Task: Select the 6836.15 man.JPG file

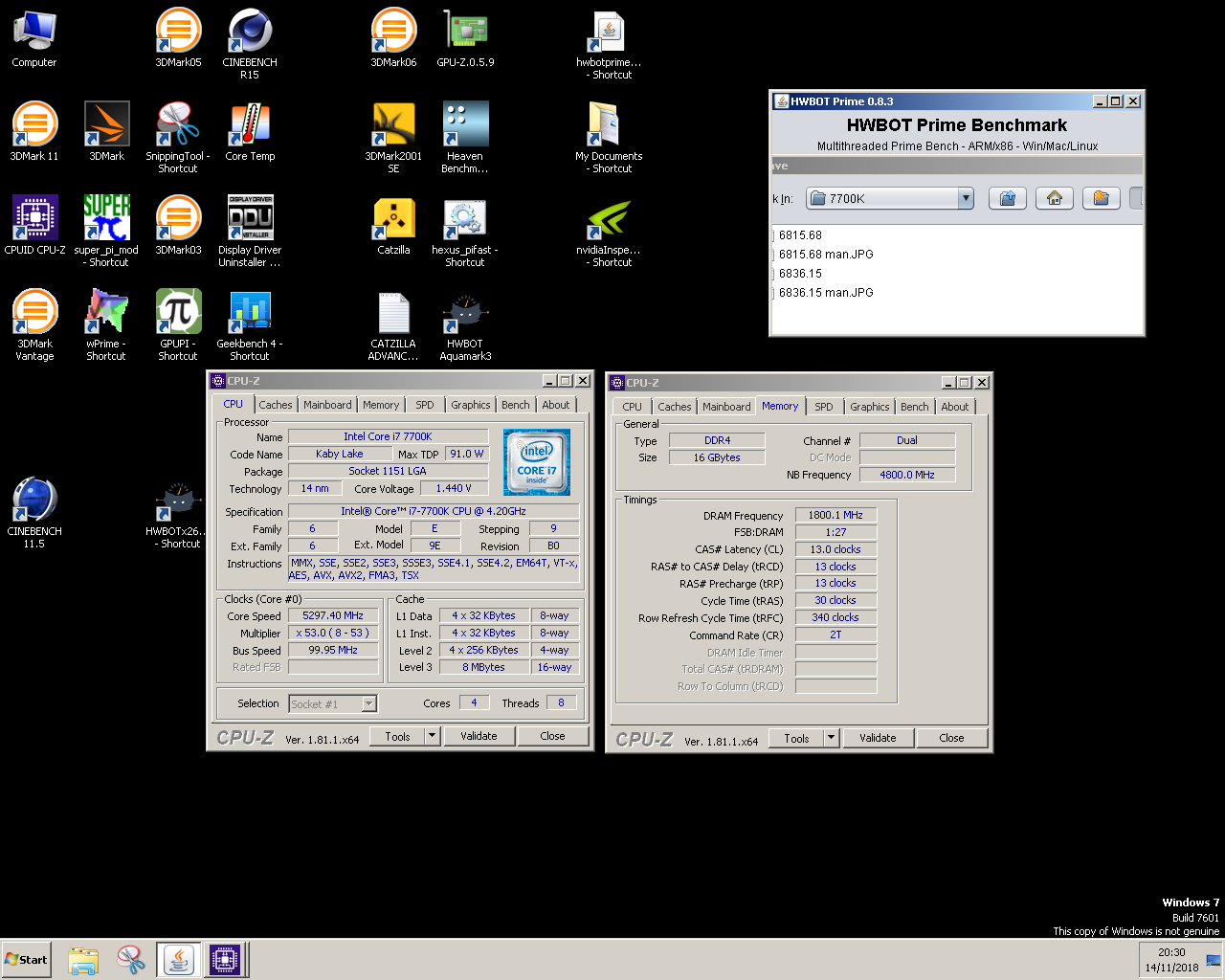Action: [x=825, y=293]
